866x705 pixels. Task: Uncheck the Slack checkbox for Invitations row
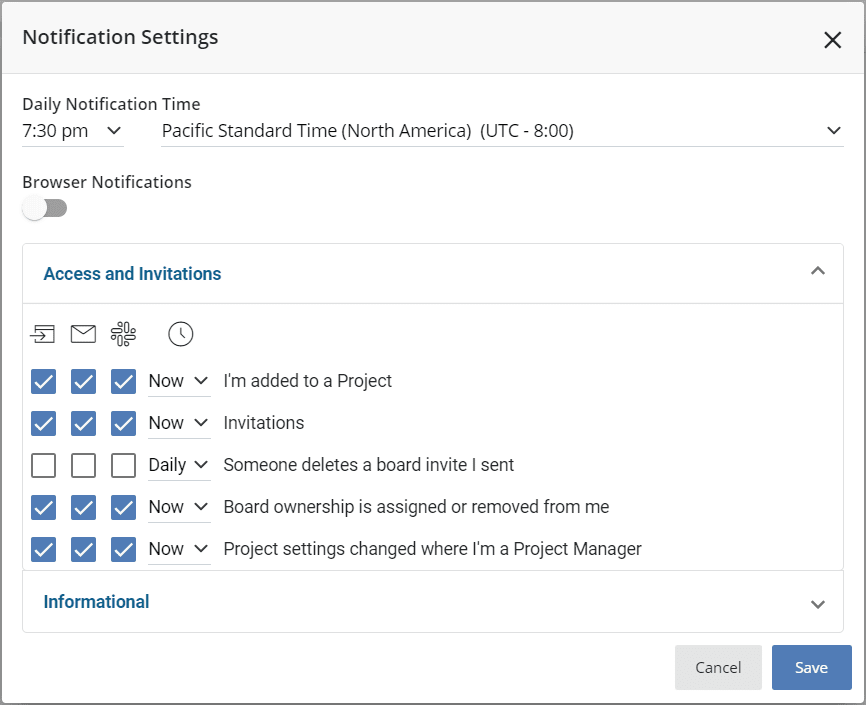[122, 423]
